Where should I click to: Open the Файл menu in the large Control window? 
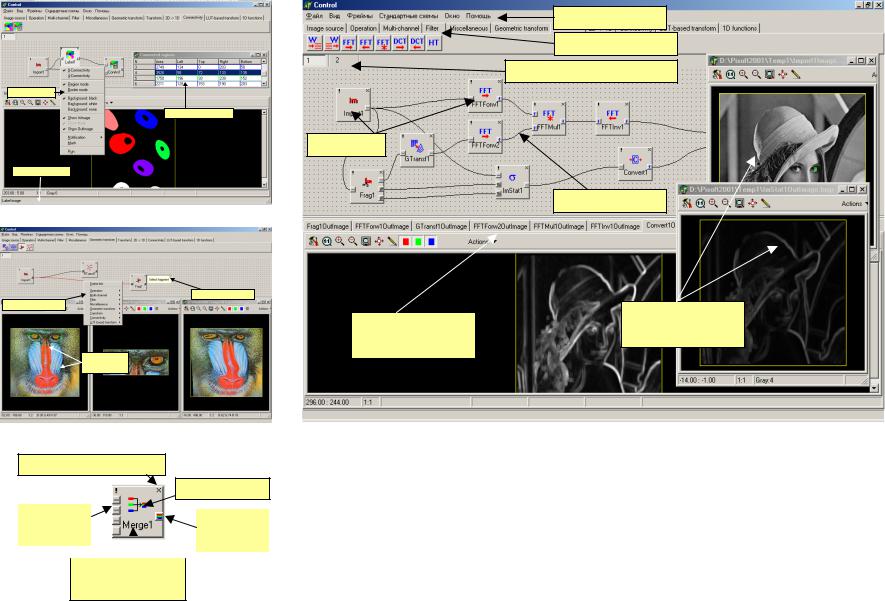314,16
